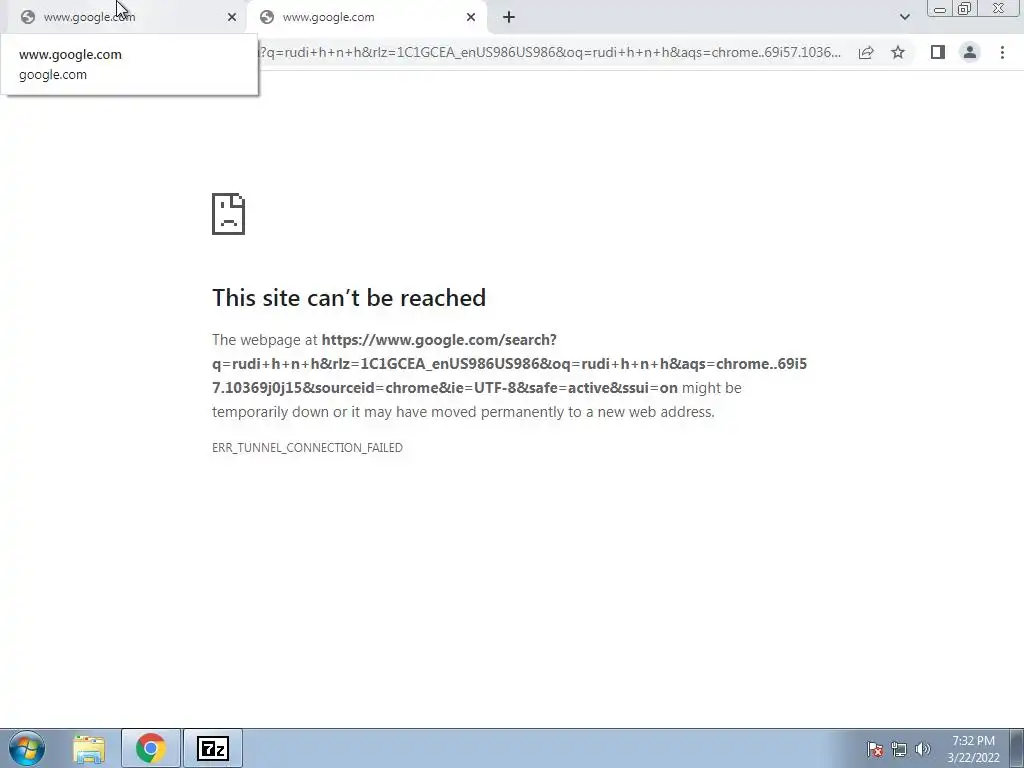
Task: Expand the tab search chevron
Action: pyautogui.click(x=904, y=17)
